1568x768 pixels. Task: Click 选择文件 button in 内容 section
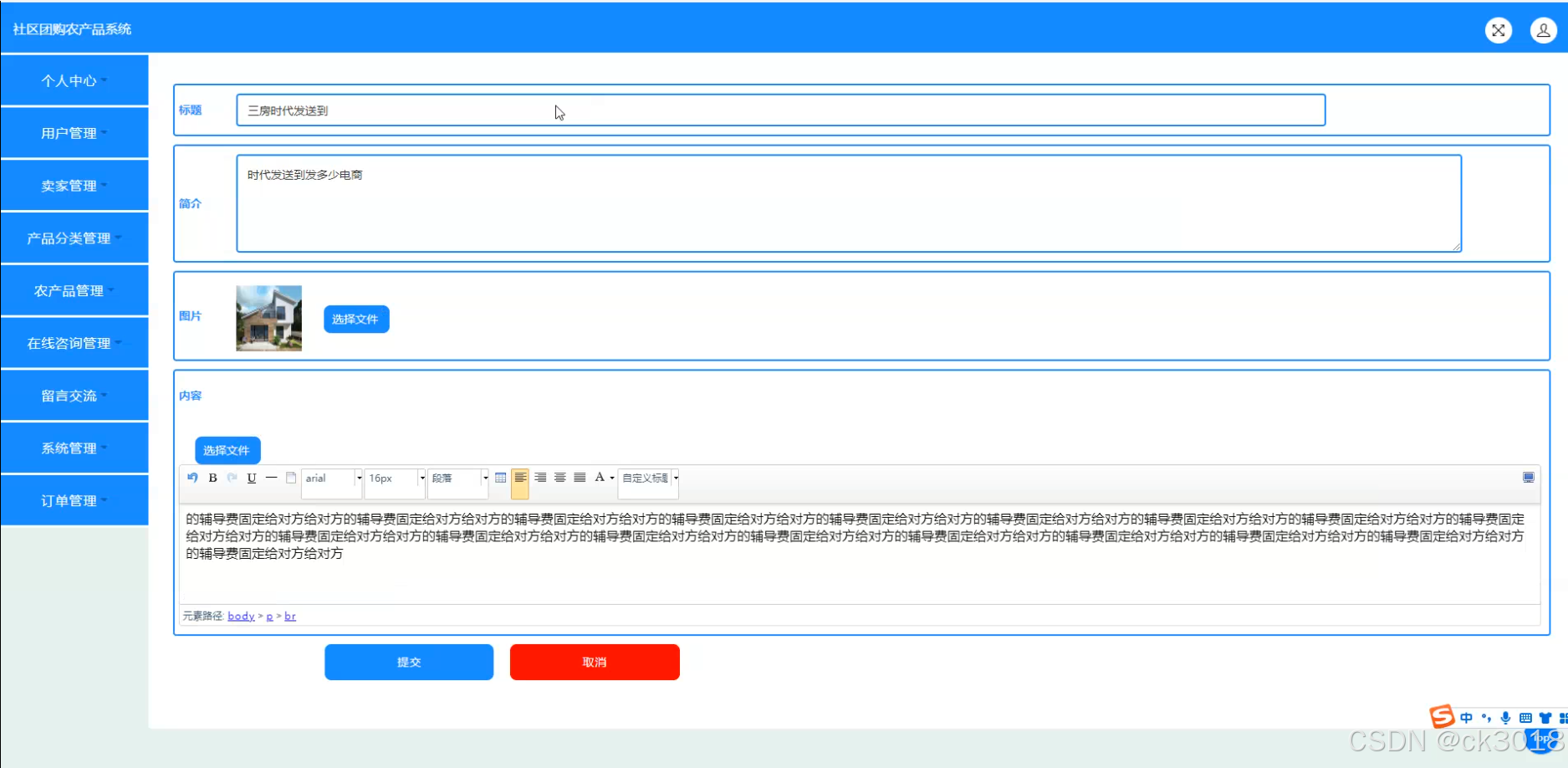point(227,450)
